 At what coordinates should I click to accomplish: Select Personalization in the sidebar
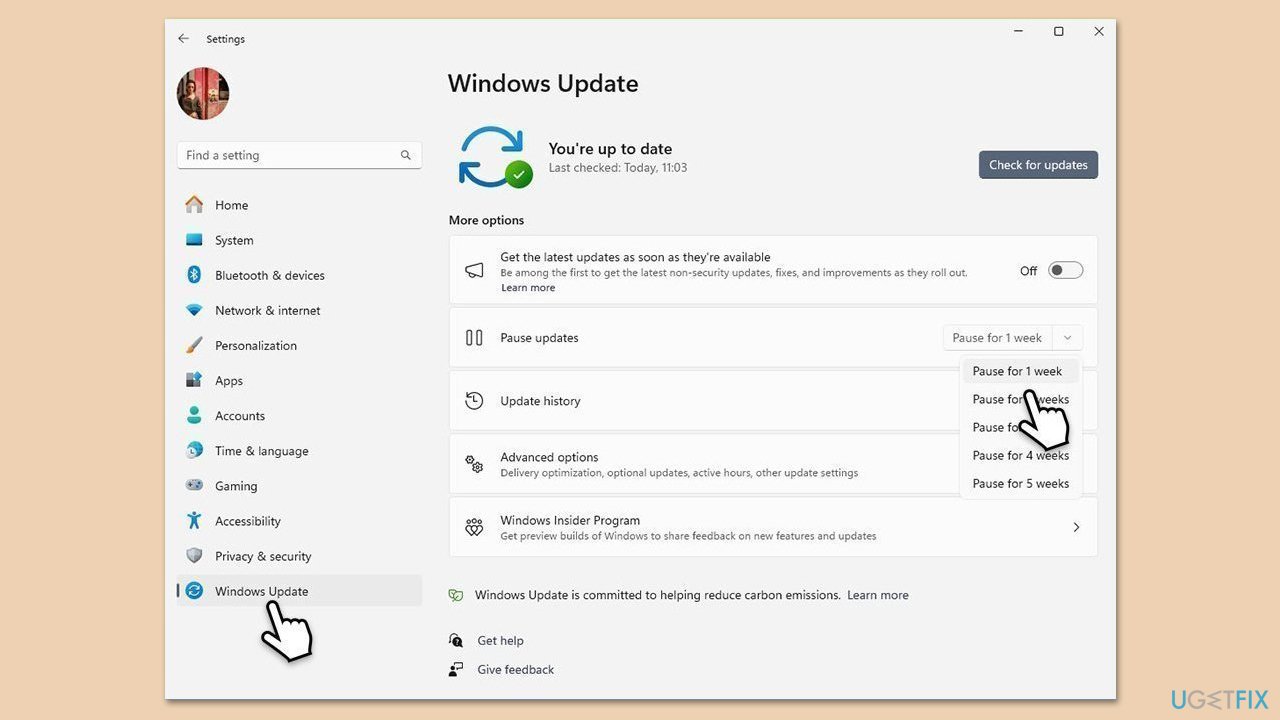pyautogui.click(x=299, y=345)
